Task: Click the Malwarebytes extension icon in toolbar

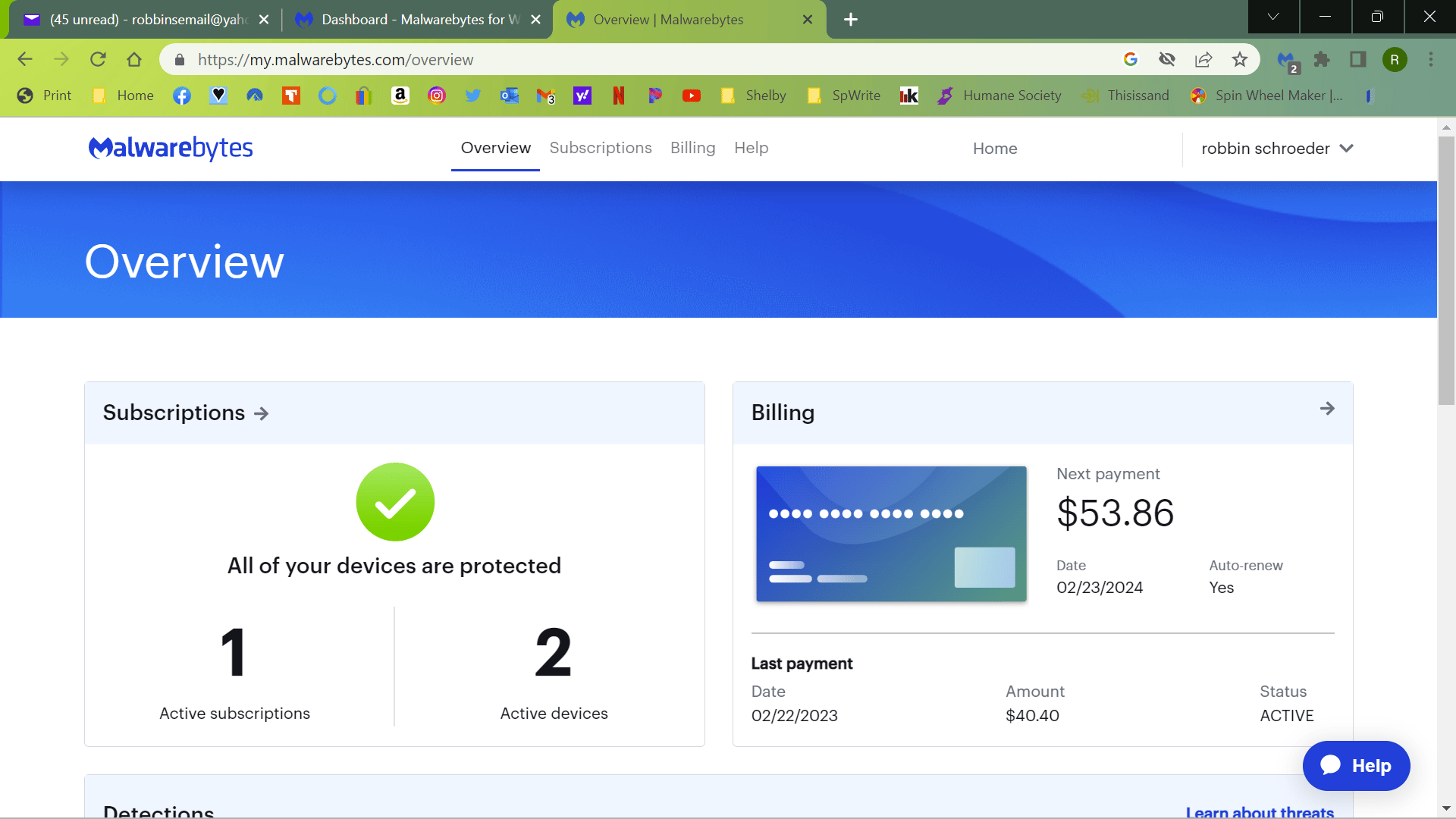Action: (x=1287, y=60)
